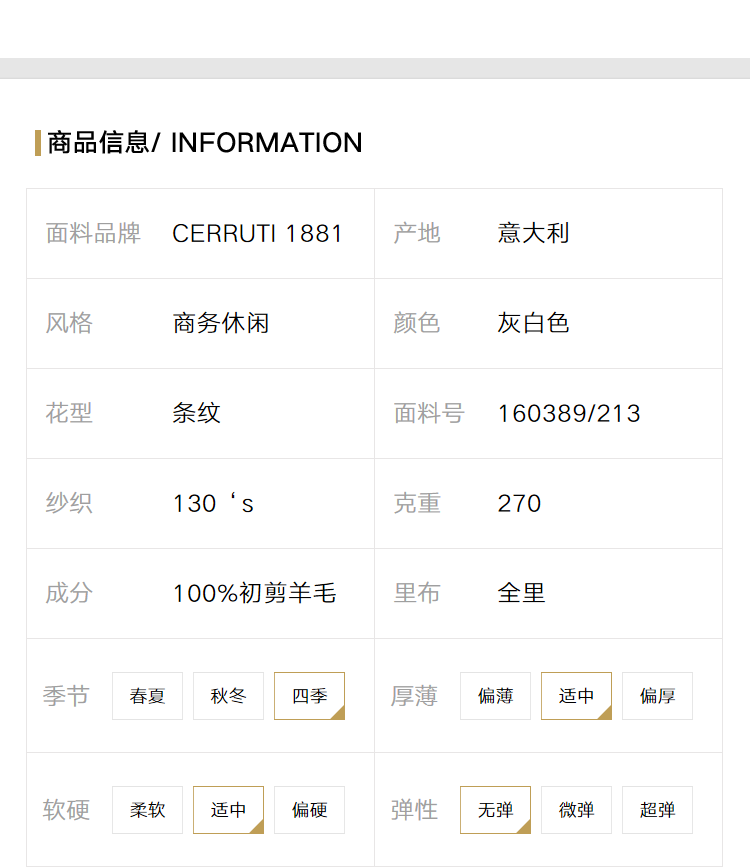Viewport: 750px width, 867px height.
Task: Click the 100%初剪羊毛 composition text
Action: tap(254, 593)
